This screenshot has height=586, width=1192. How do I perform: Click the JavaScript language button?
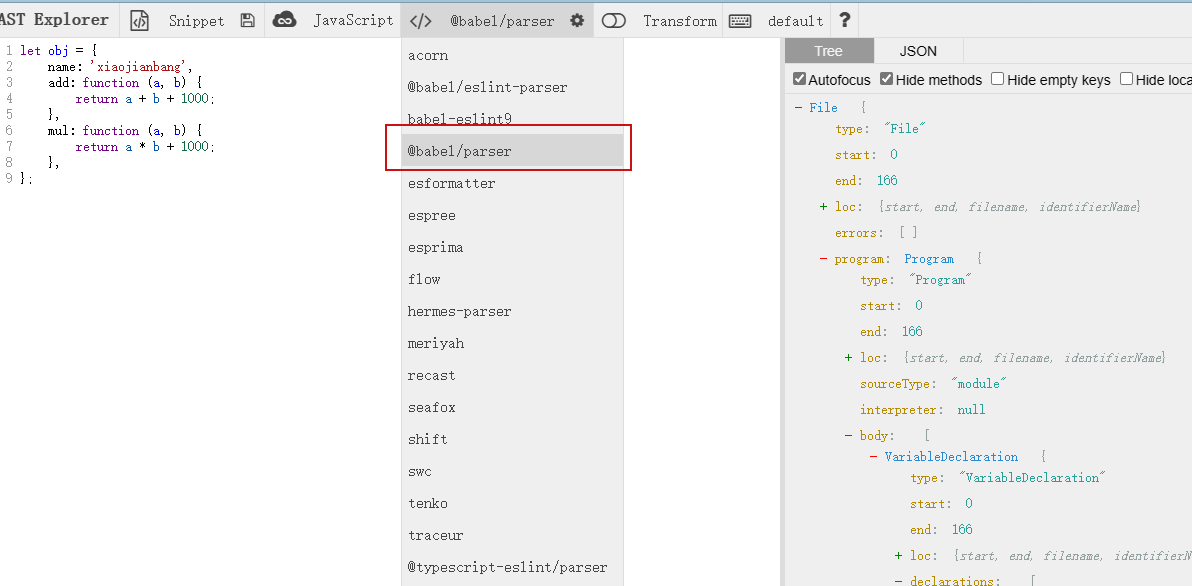(x=353, y=20)
